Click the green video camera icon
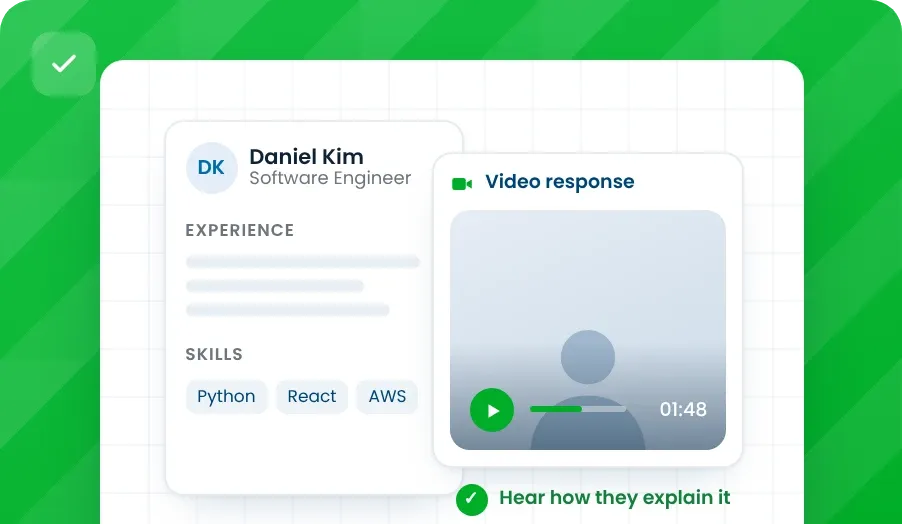The height and width of the screenshot is (524, 902). click(462, 183)
